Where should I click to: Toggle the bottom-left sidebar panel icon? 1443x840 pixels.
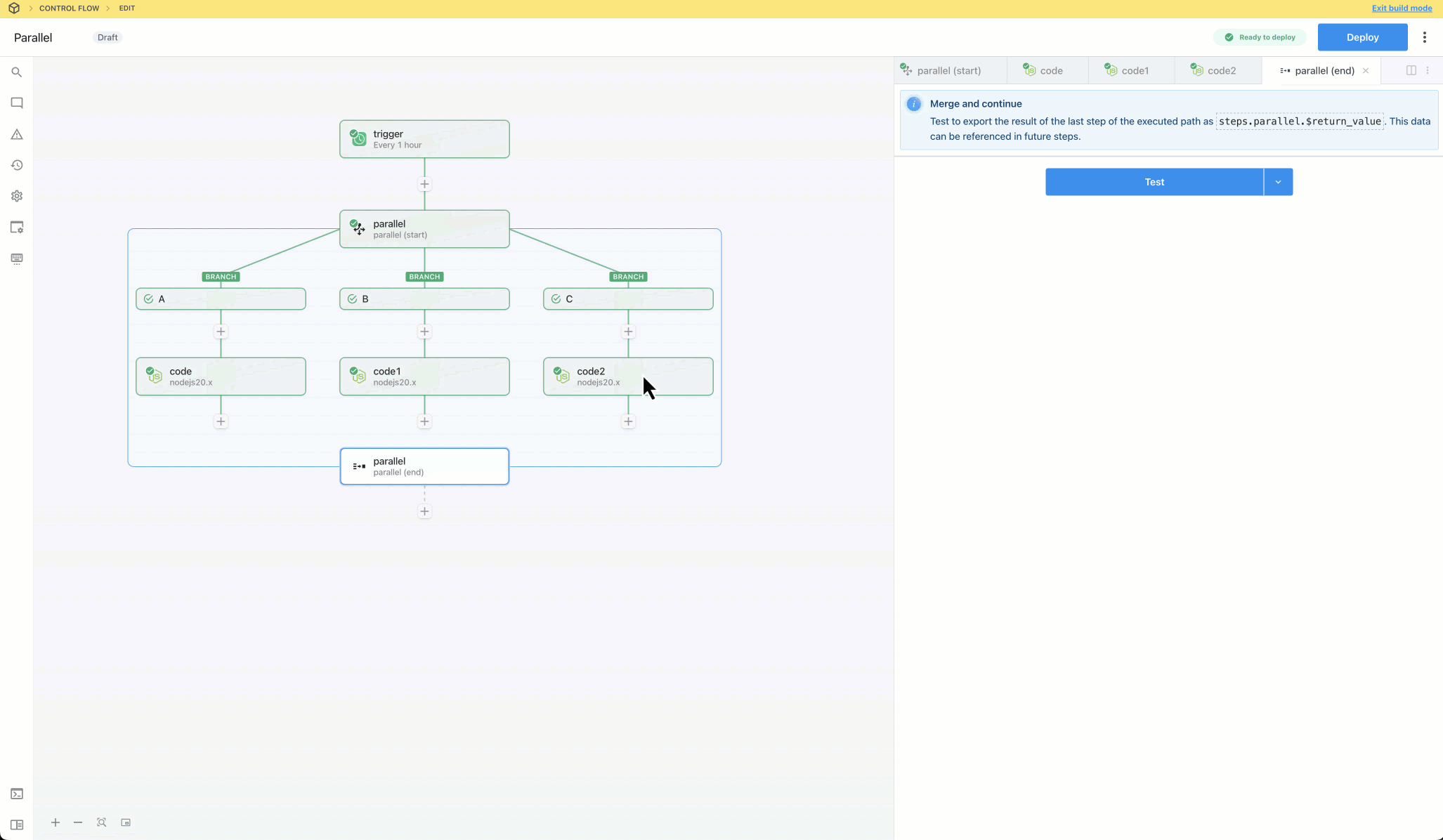(x=17, y=825)
